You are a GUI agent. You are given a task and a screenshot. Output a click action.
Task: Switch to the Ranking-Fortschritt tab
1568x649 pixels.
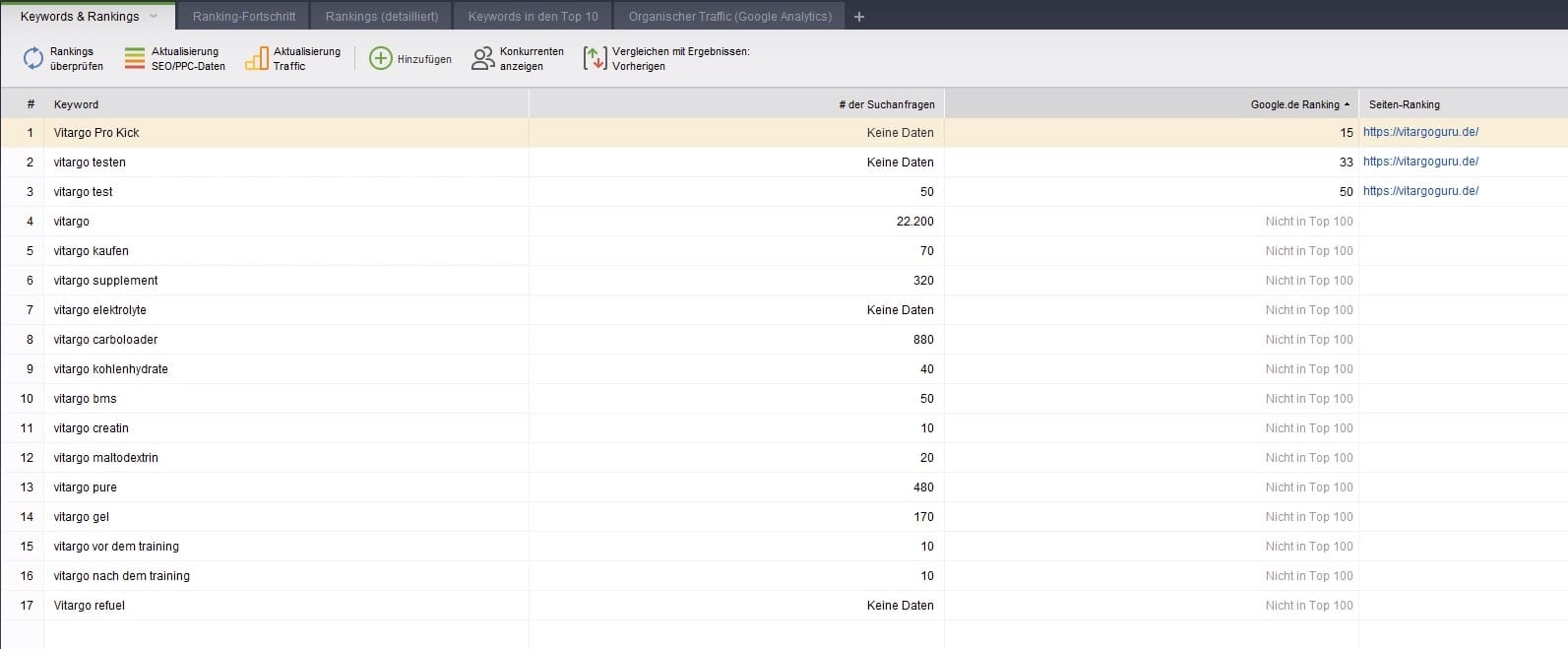[244, 17]
